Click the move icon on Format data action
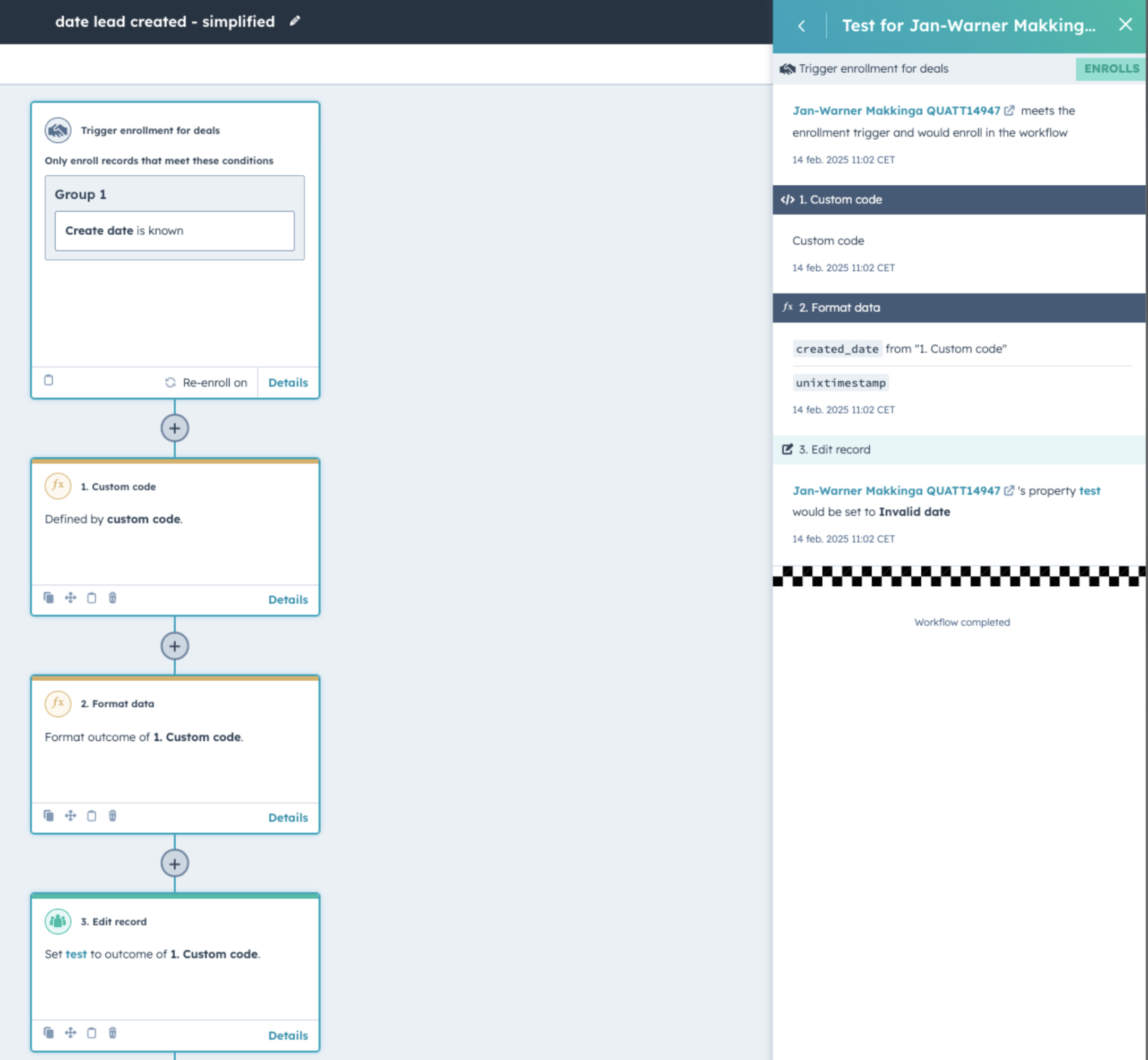1148x1060 pixels. [71, 816]
